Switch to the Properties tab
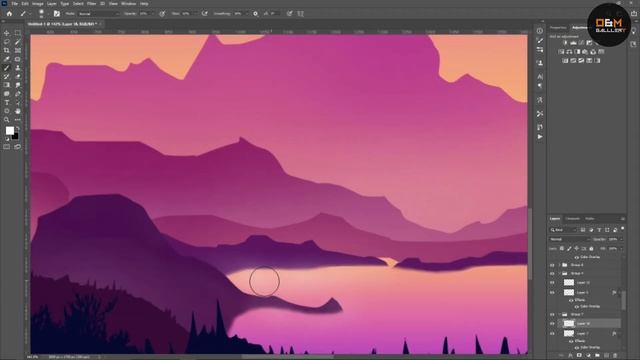Image resolution: width=640 pixels, height=360 pixels. pos(558,28)
